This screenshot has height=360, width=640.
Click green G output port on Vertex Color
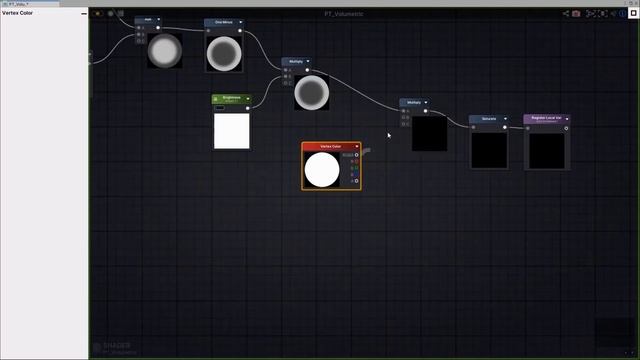356,168
